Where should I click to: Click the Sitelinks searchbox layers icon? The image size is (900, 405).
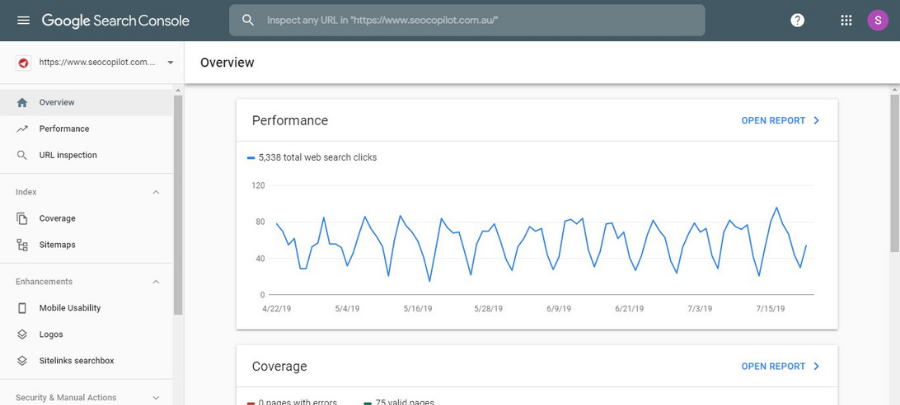(x=22, y=361)
